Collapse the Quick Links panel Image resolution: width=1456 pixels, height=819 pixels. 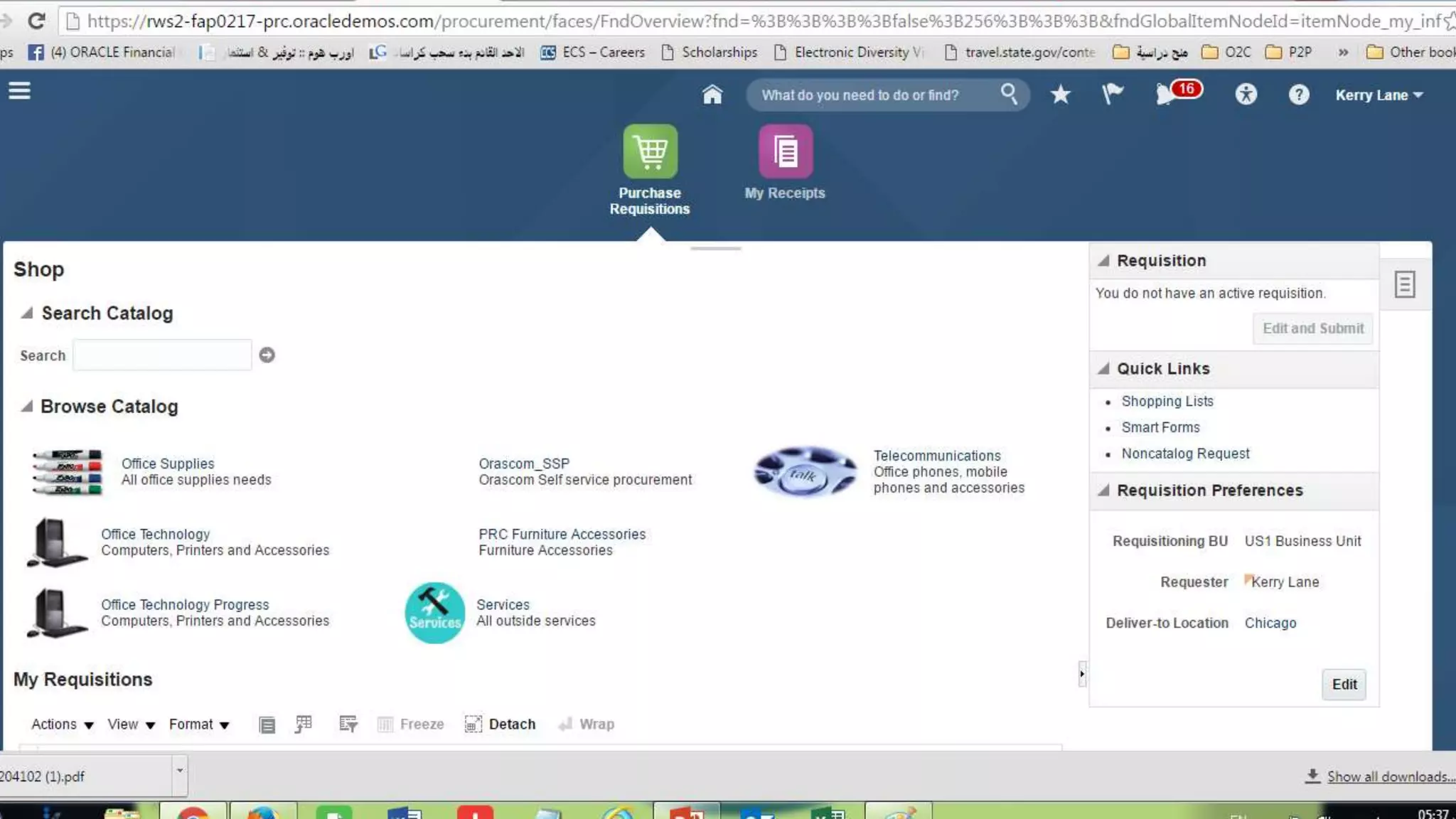tap(1103, 368)
